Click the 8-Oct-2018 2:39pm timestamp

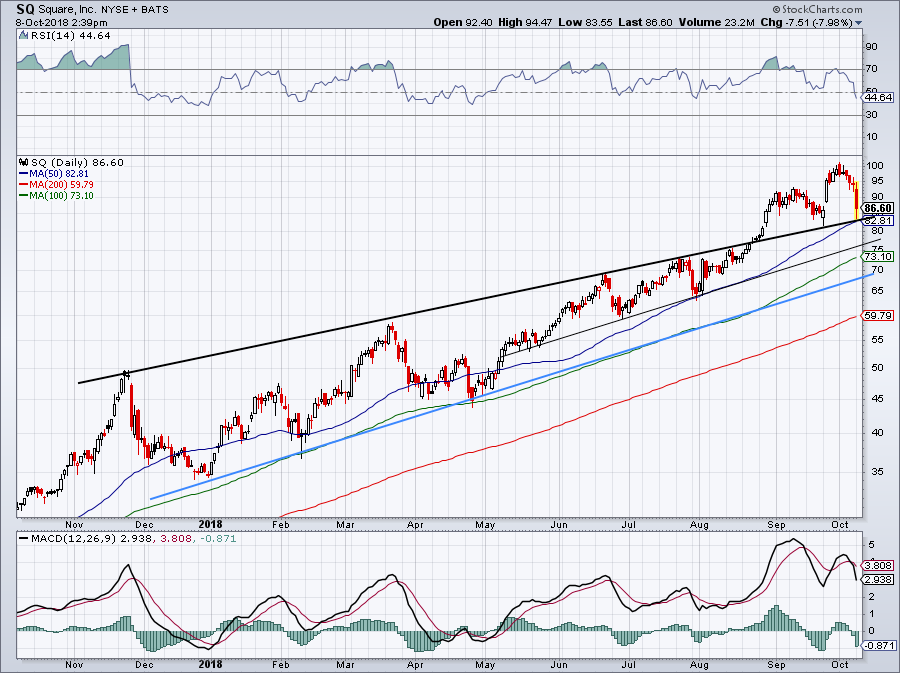pos(61,23)
